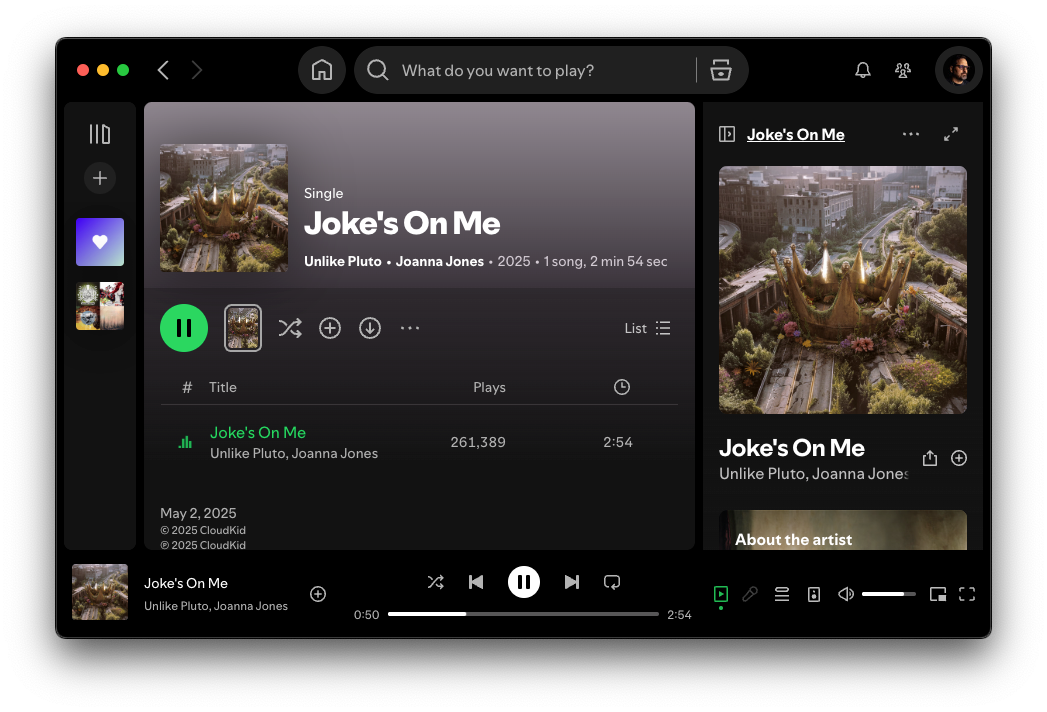The height and width of the screenshot is (712, 1047).
Task: Expand Your Library sidebar icon
Action: pos(100,134)
